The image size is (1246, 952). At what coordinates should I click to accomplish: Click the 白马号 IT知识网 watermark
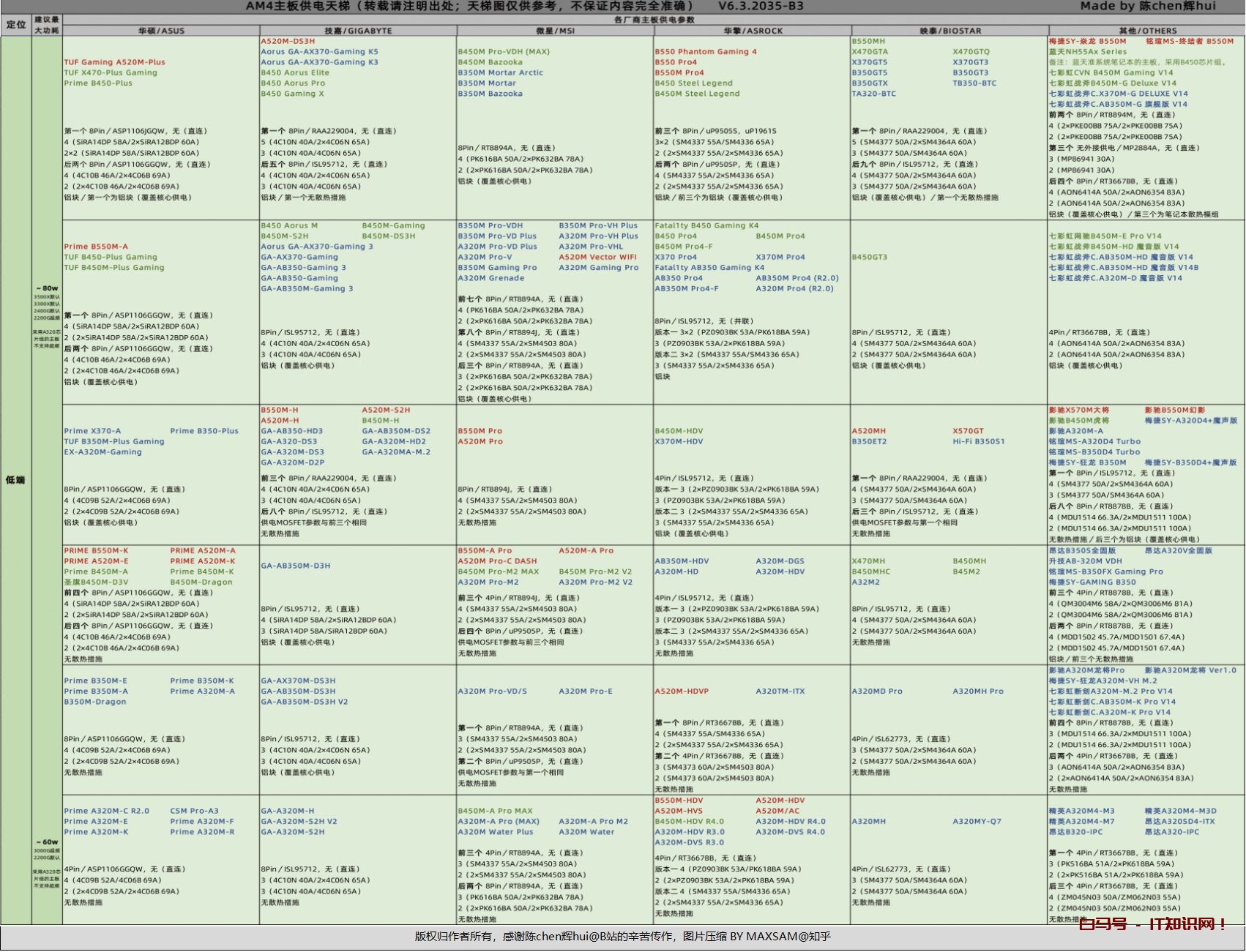(1152, 924)
